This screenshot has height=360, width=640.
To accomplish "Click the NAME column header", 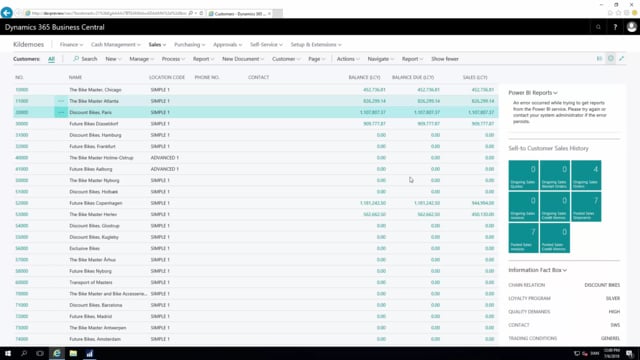I will [76, 77].
